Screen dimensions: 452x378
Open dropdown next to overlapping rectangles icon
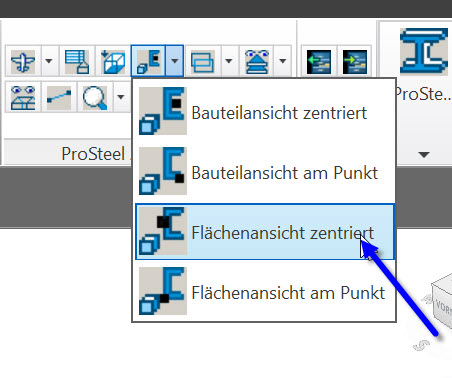(229, 61)
